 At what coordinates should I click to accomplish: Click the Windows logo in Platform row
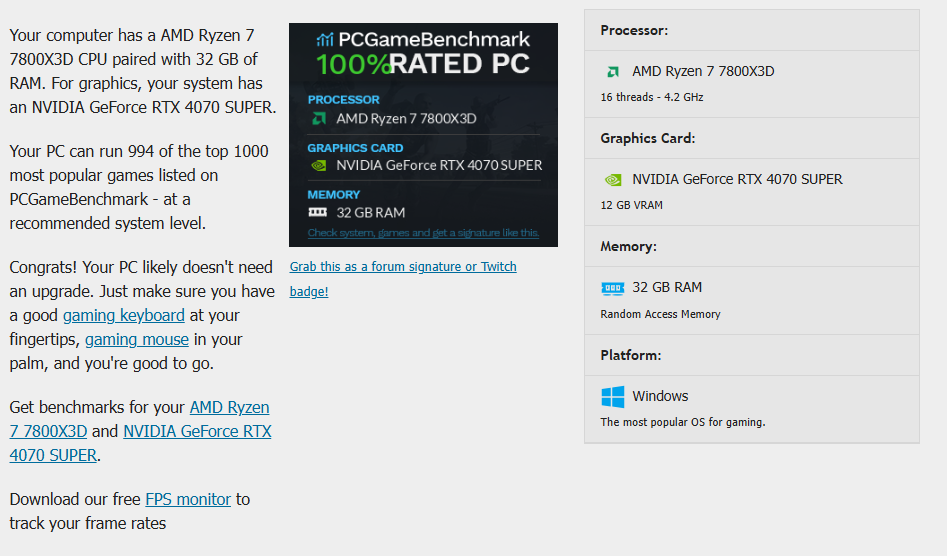pos(612,397)
